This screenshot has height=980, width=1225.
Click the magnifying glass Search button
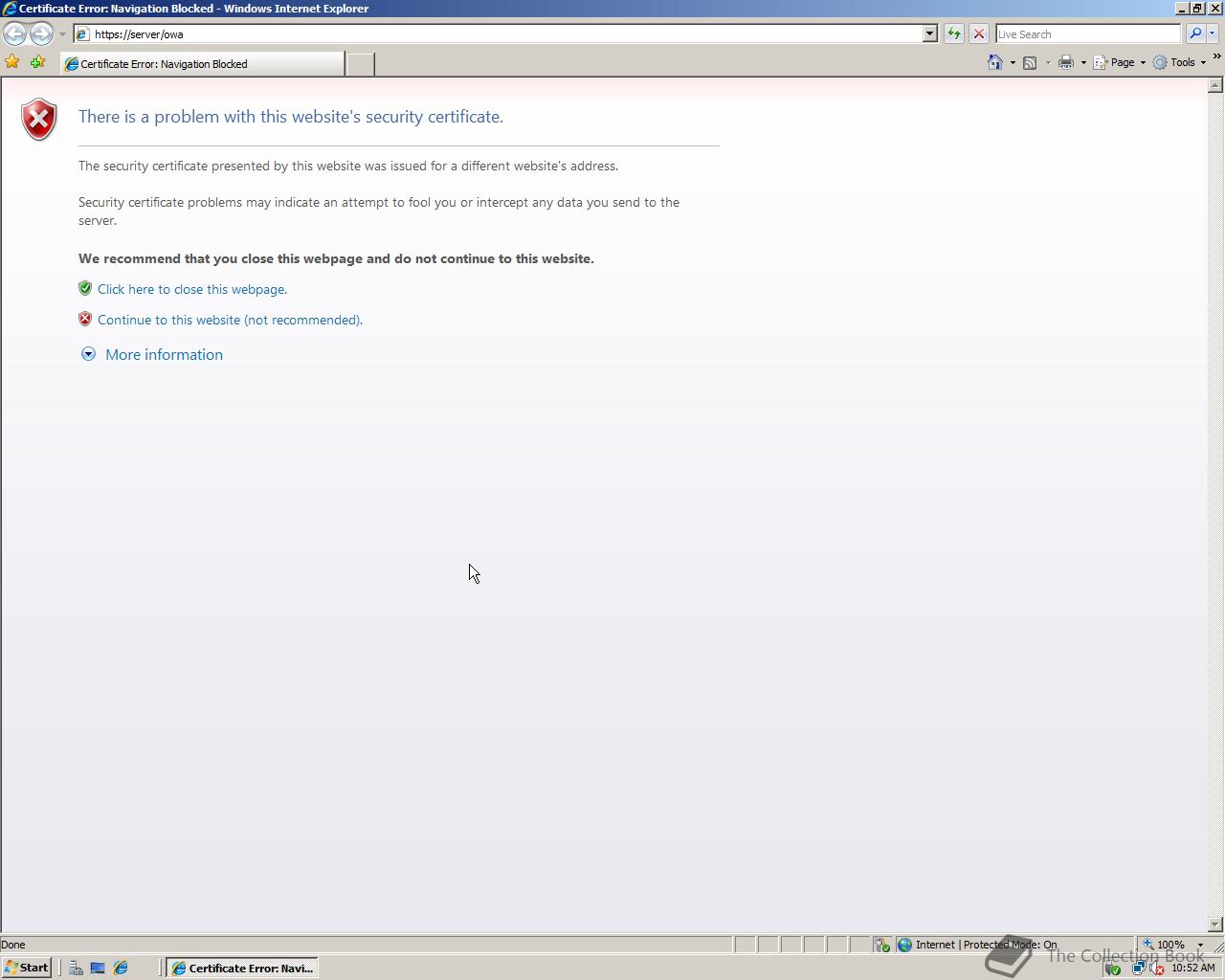(1195, 33)
